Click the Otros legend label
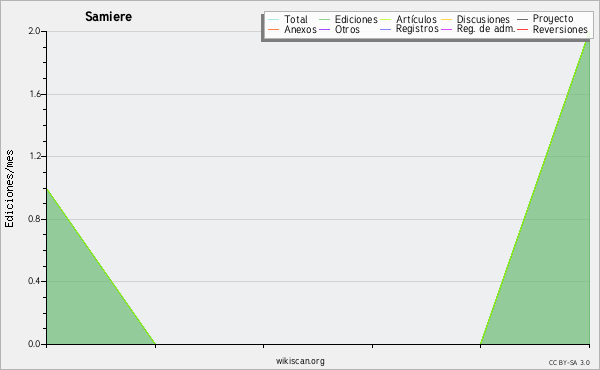 pyautogui.click(x=347, y=29)
